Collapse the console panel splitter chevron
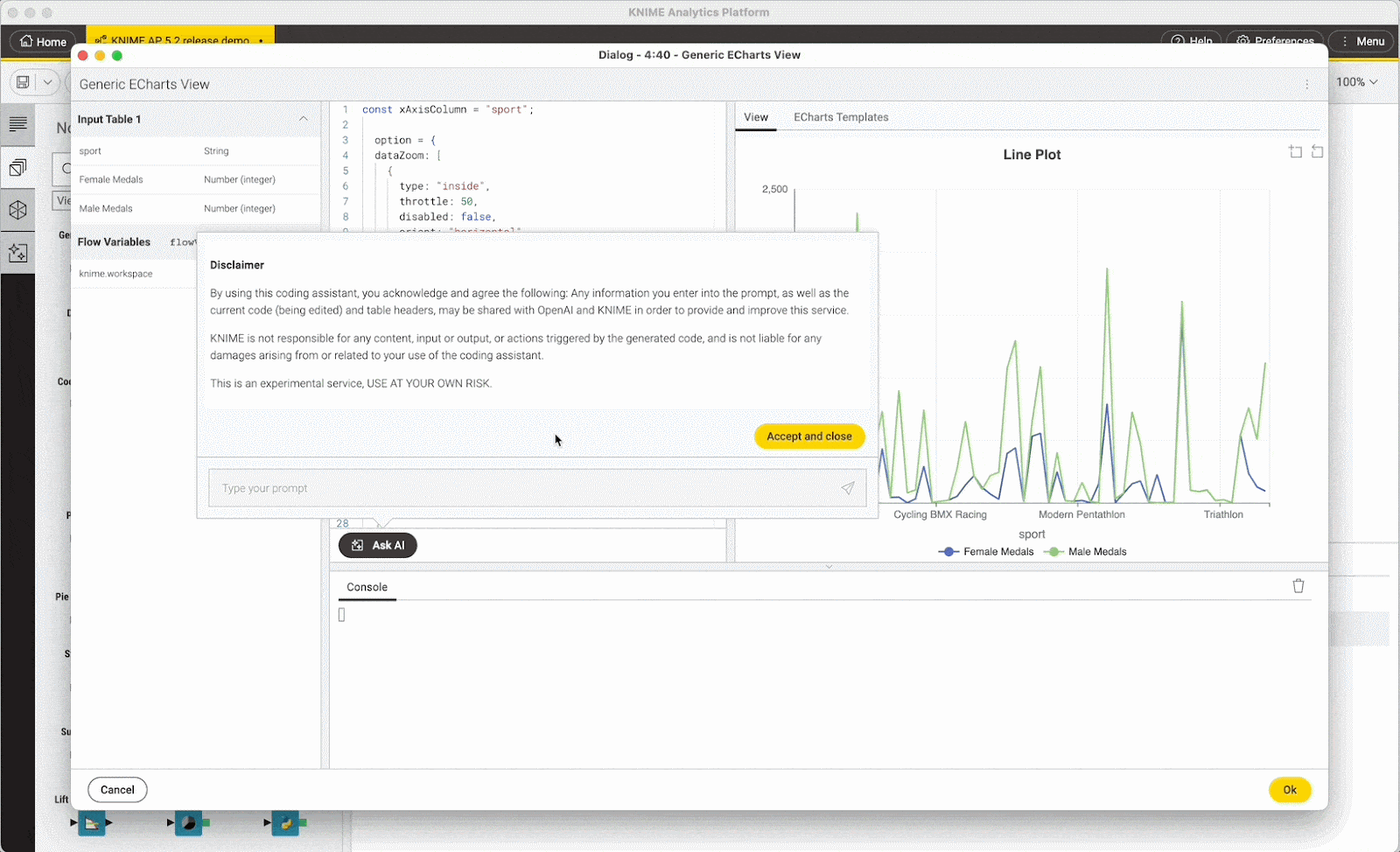 (829, 567)
